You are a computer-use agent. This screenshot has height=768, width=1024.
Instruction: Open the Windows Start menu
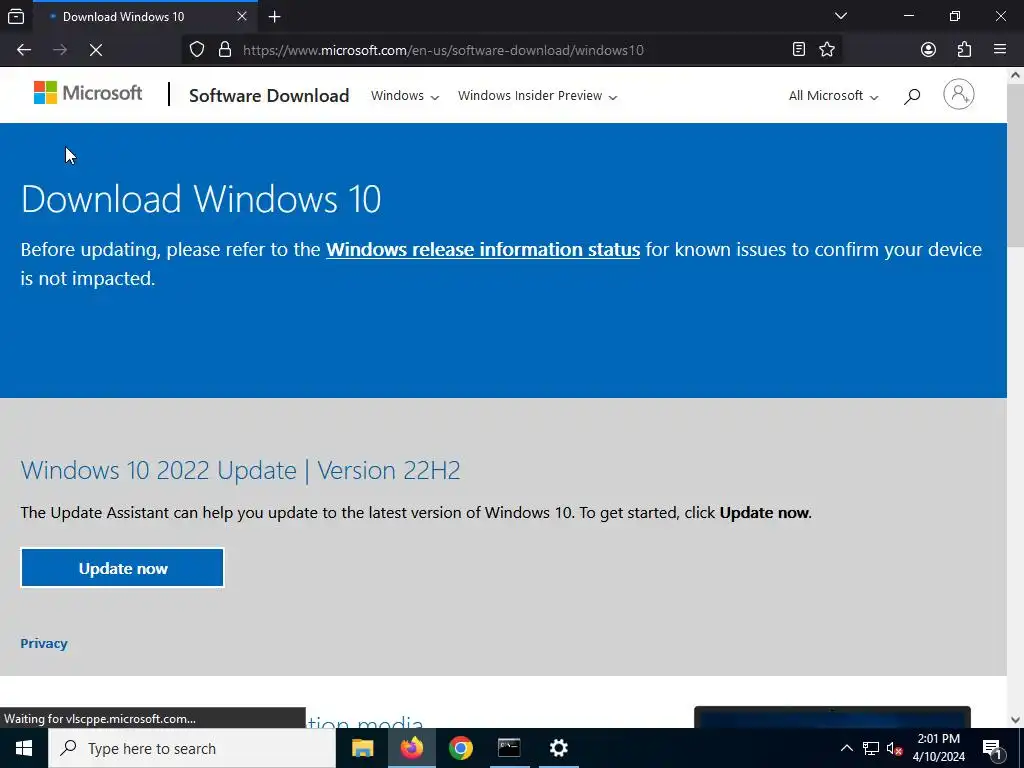tap(24, 748)
